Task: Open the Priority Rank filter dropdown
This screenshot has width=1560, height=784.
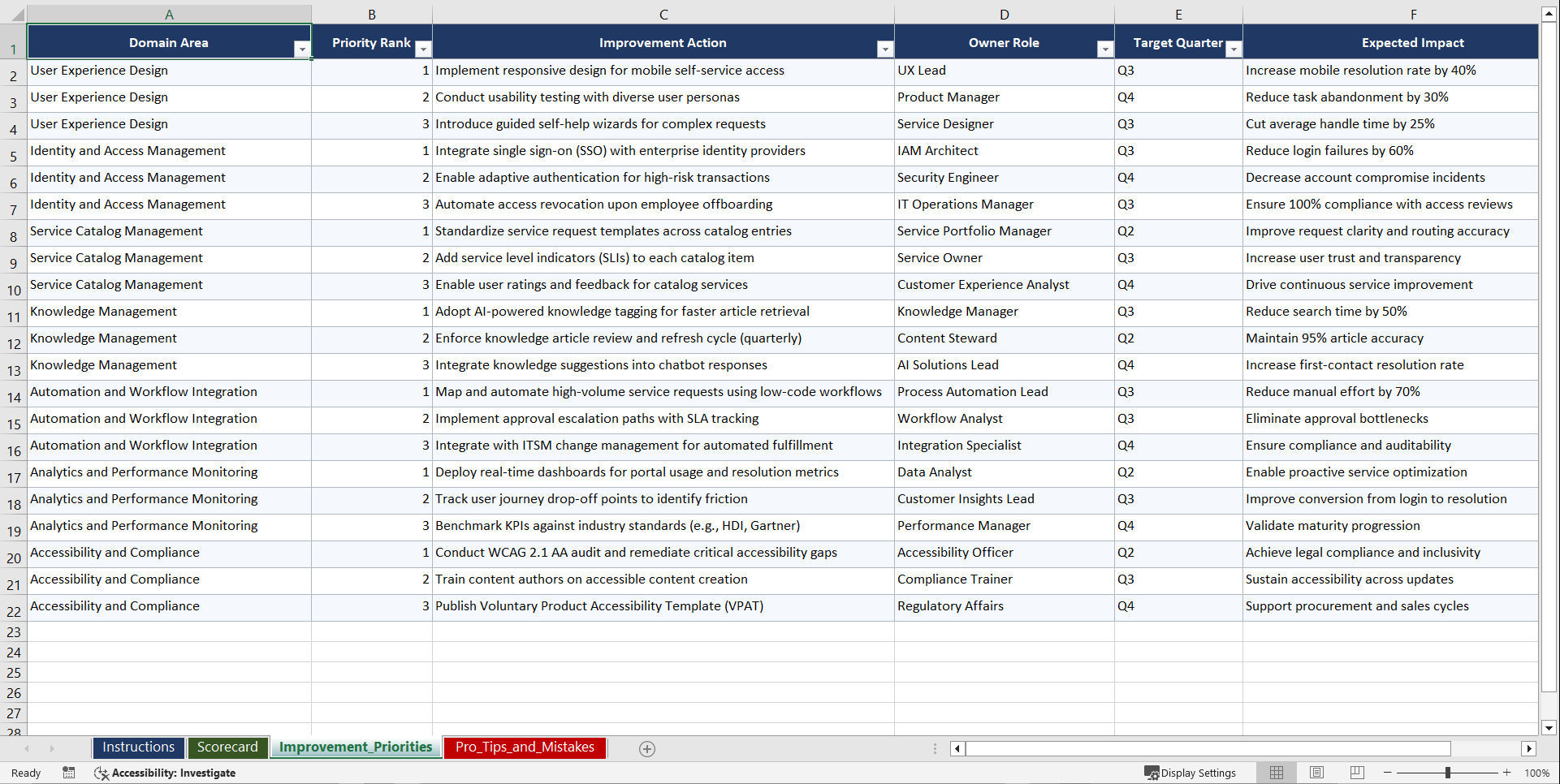Action: (423, 50)
